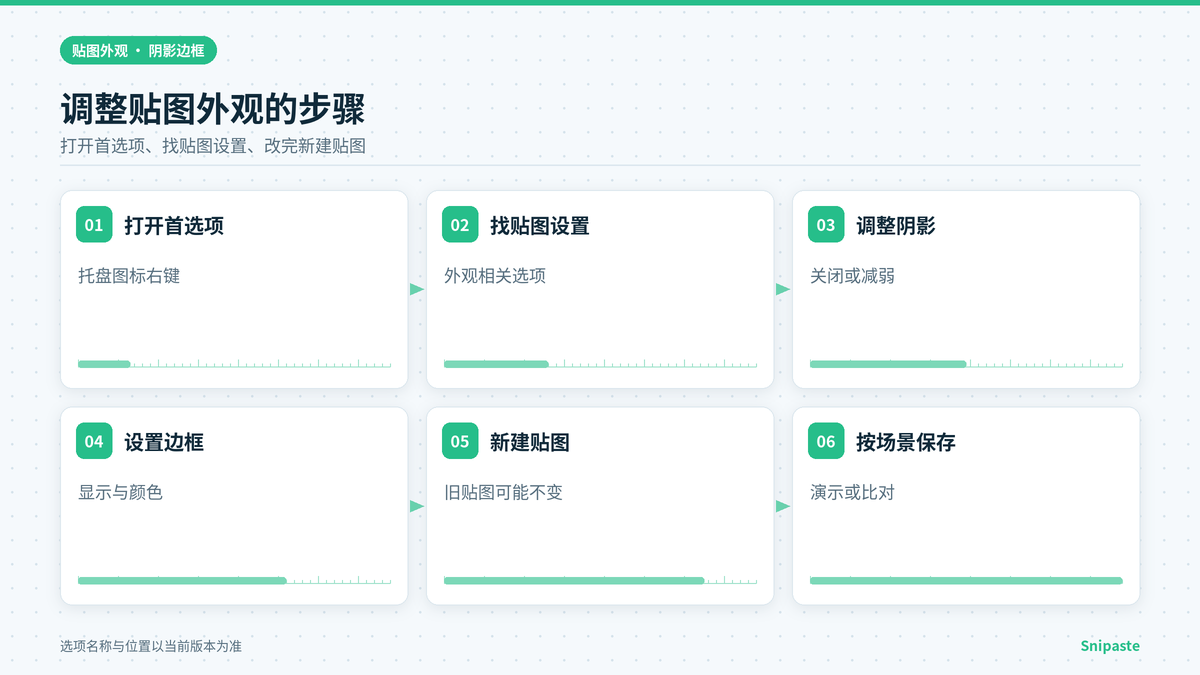
Task: Select card title 设置边框
Action: pyautogui.click(x=164, y=442)
